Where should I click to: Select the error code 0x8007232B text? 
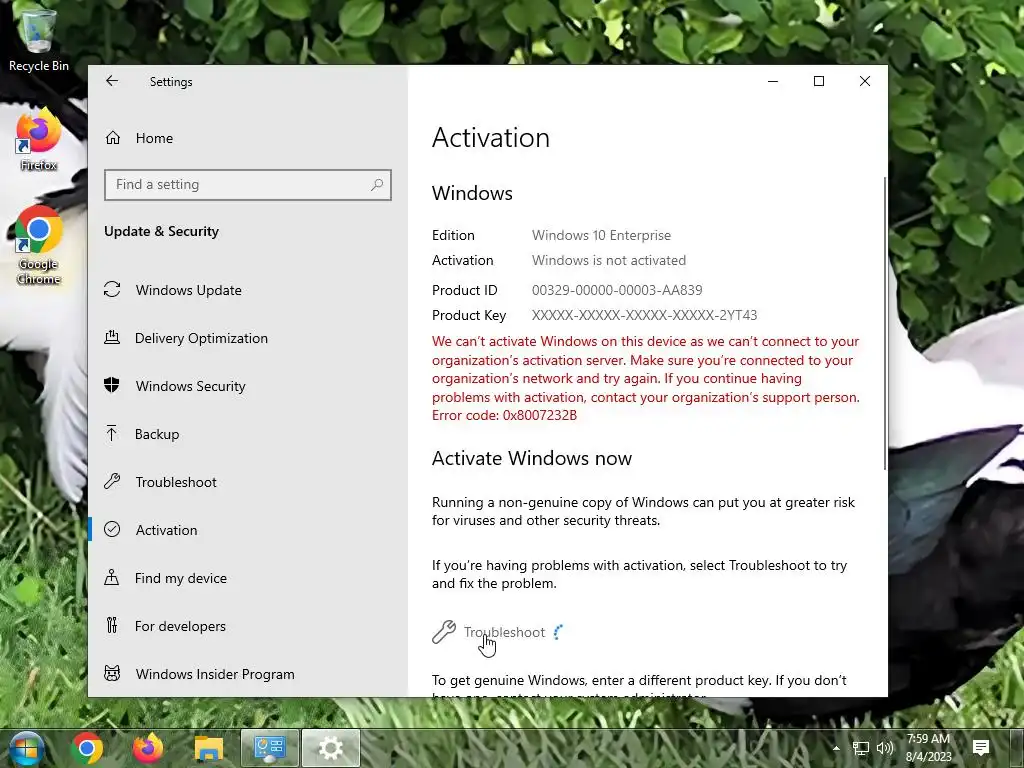point(540,415)
